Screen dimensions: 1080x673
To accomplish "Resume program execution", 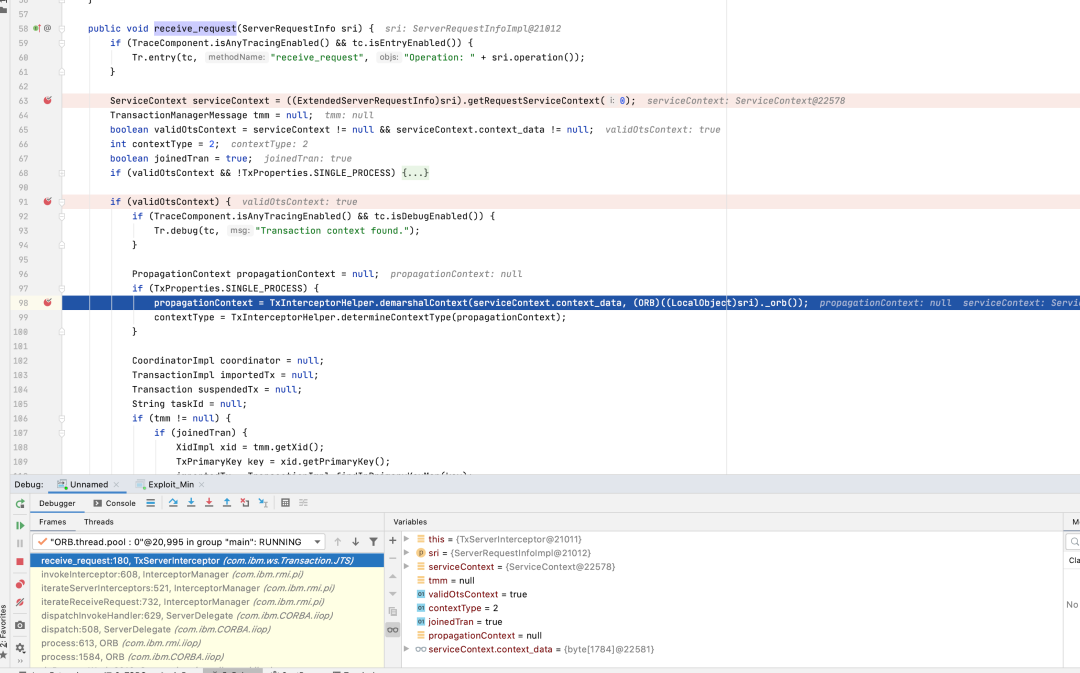I will tap(19, 525).
